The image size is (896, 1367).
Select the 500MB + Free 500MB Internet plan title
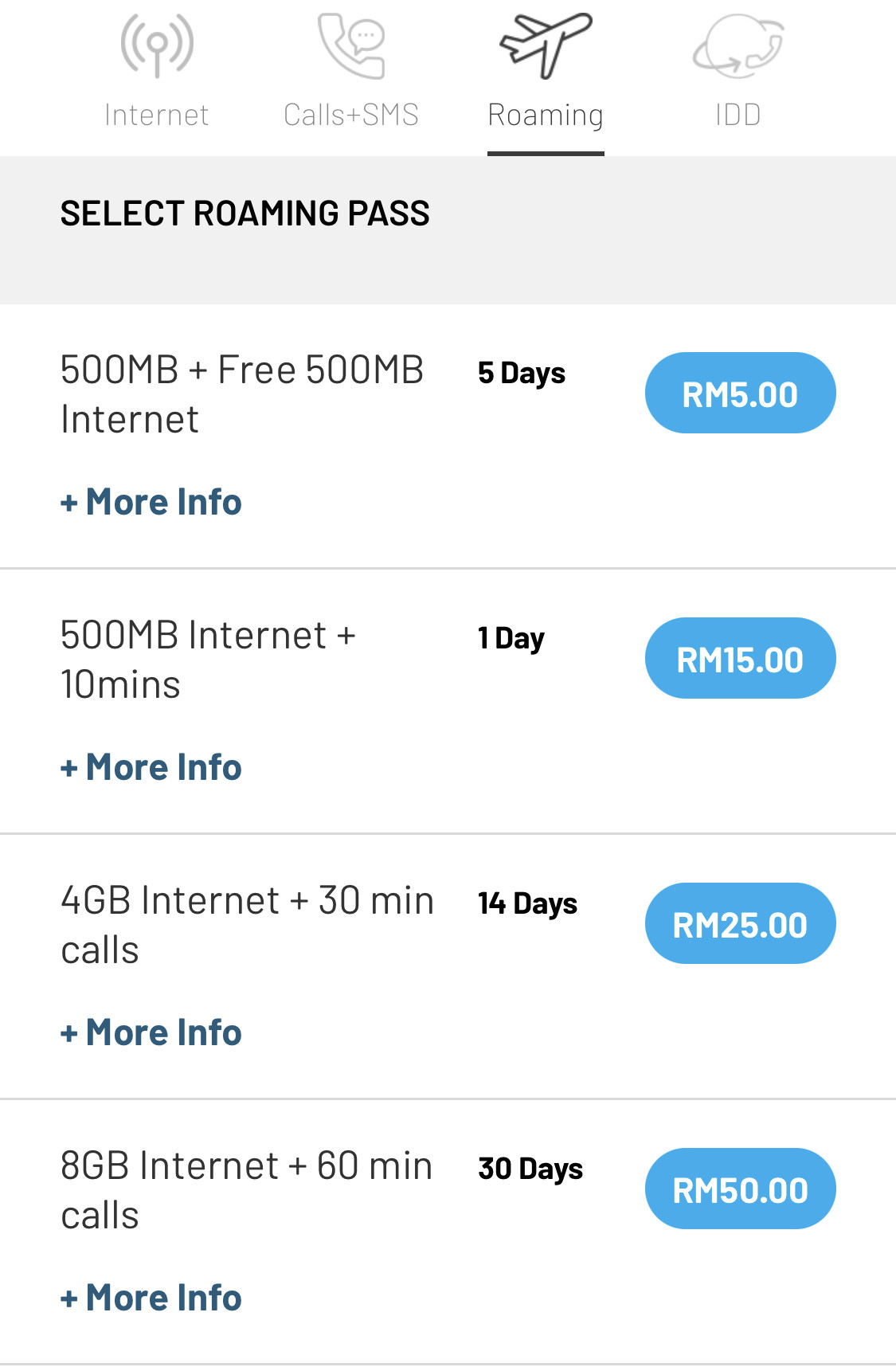click(242, 394)
